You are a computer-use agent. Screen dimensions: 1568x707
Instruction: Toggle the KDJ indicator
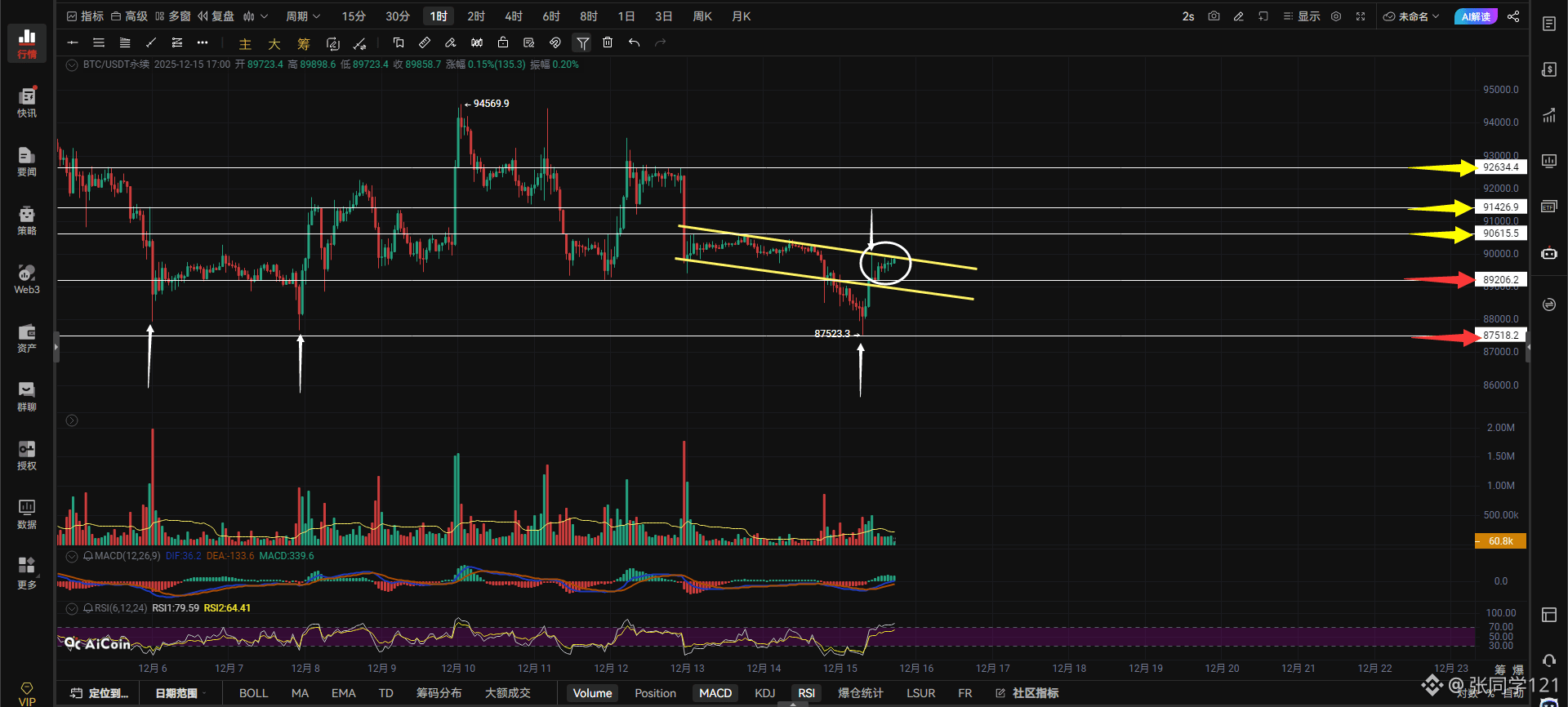[x=765, y=693]
